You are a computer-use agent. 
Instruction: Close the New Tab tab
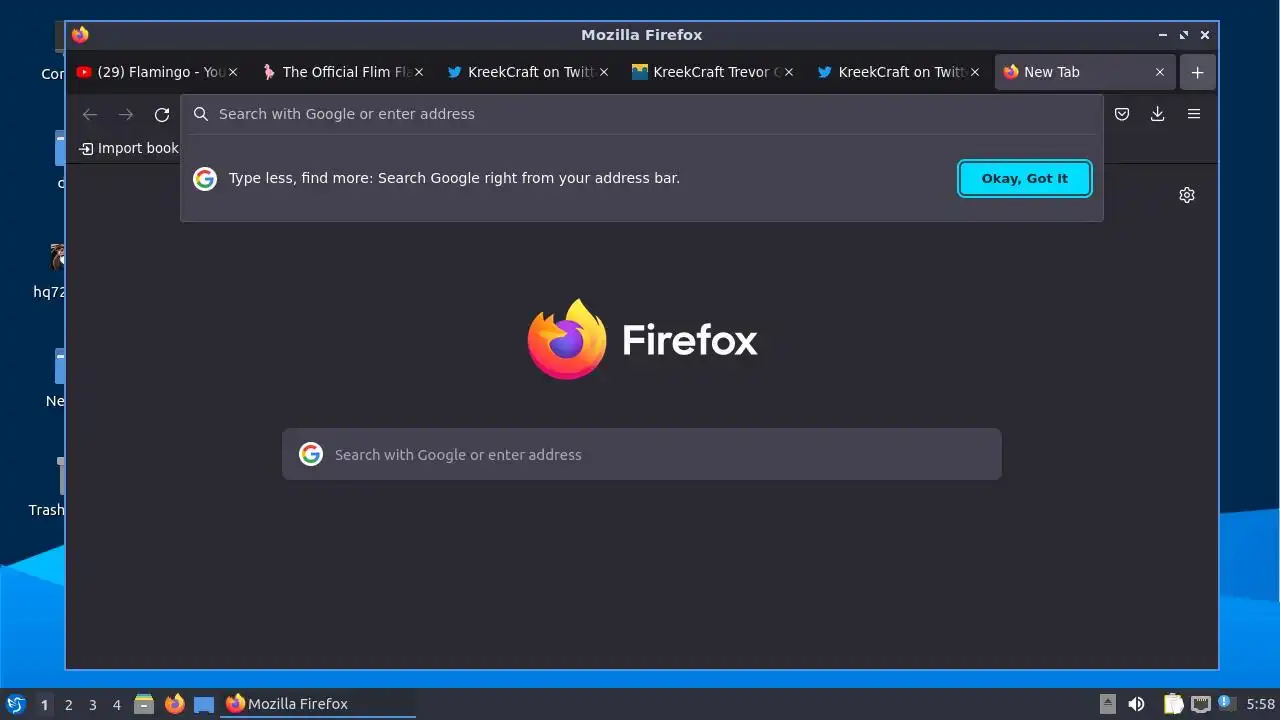[1160, 72]
